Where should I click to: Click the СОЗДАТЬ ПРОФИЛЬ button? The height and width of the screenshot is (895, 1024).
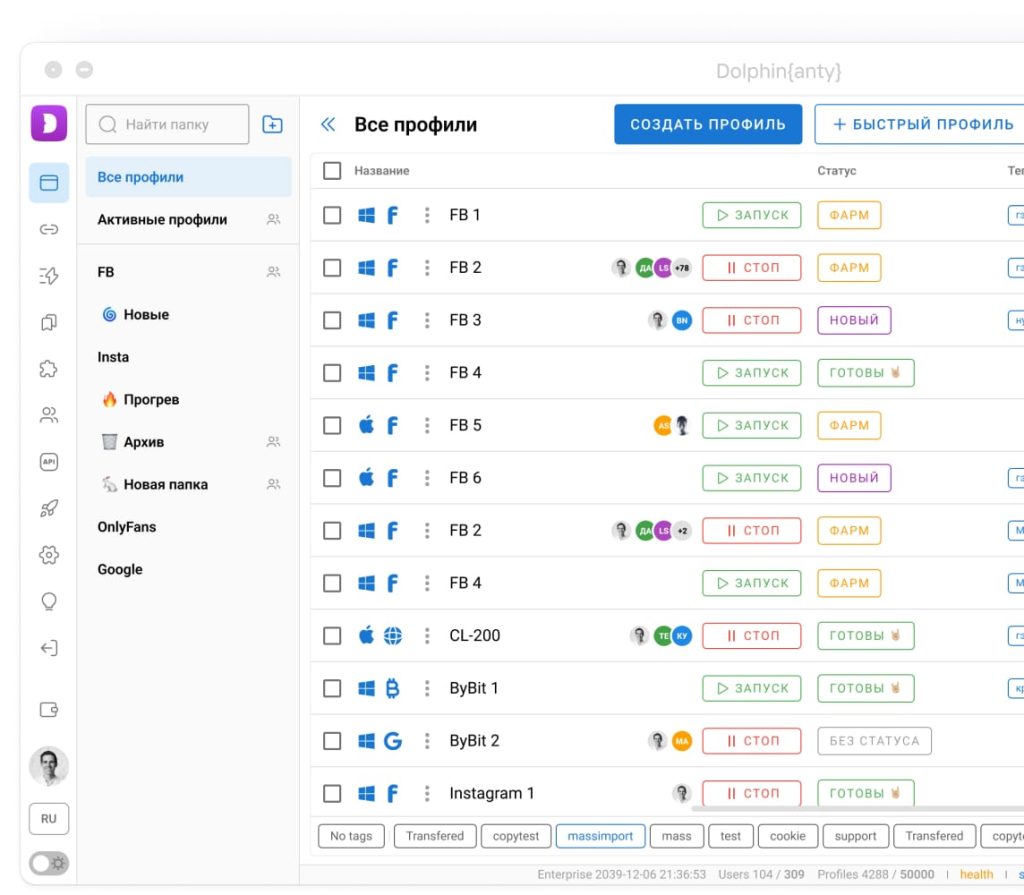708,124
